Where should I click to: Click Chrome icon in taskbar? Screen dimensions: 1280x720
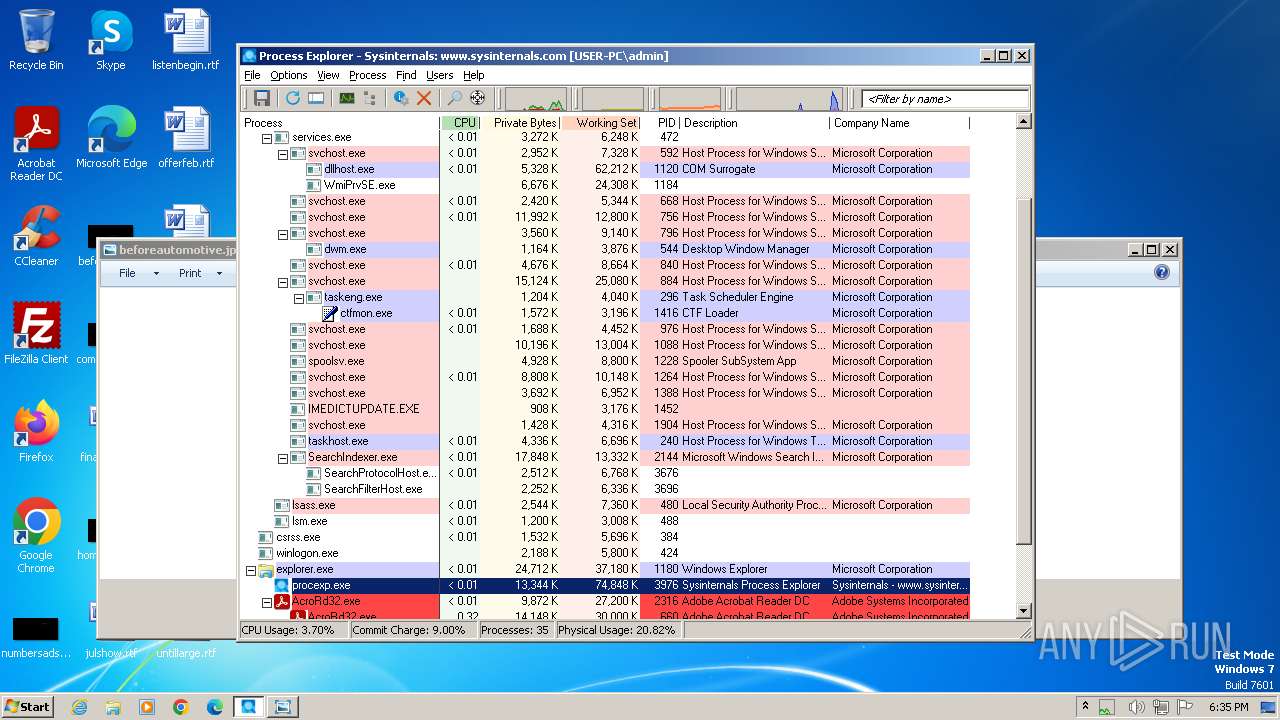click(181, 707)
